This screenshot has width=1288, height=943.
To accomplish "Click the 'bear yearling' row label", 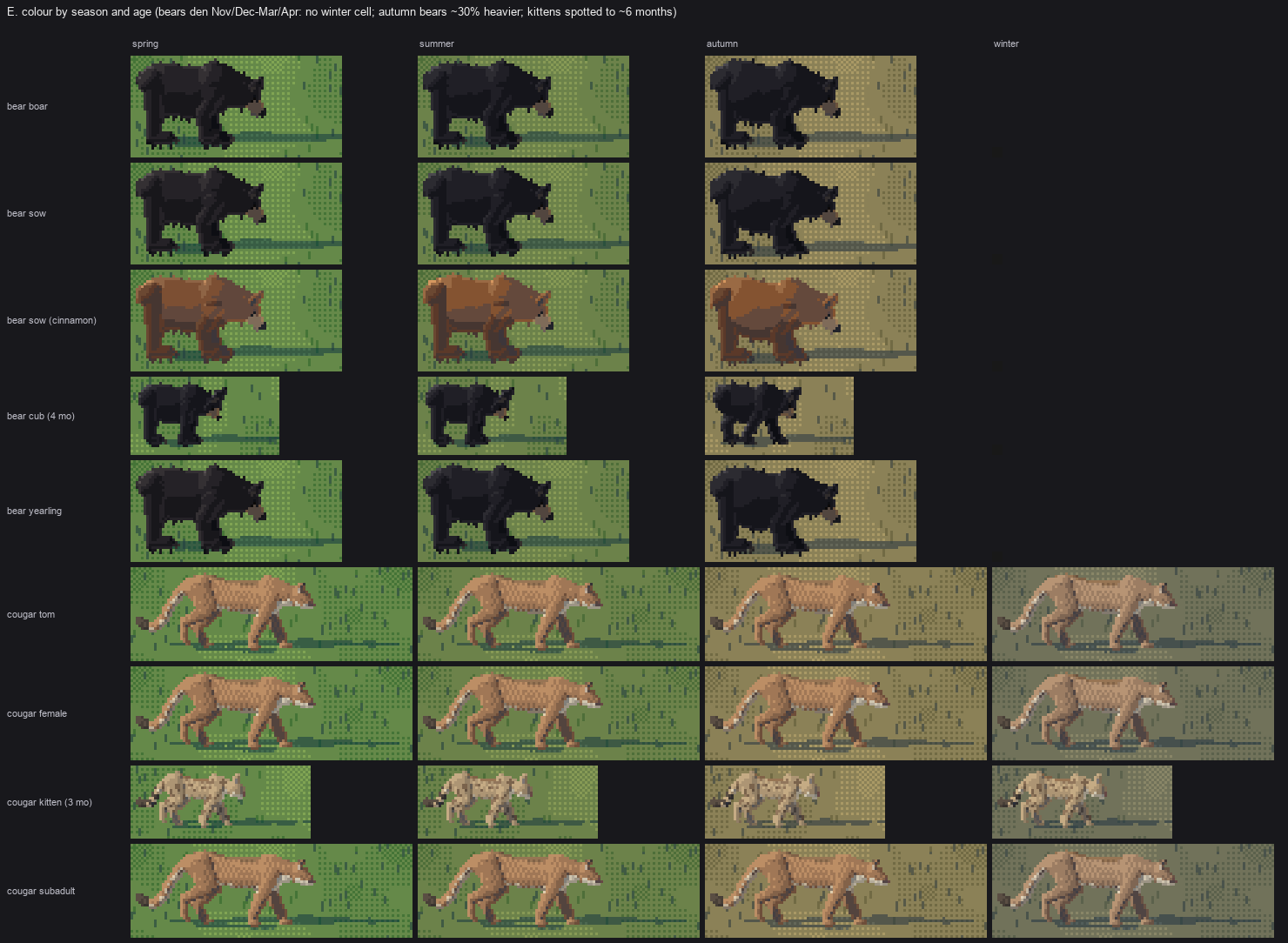I will click(34, 511).
